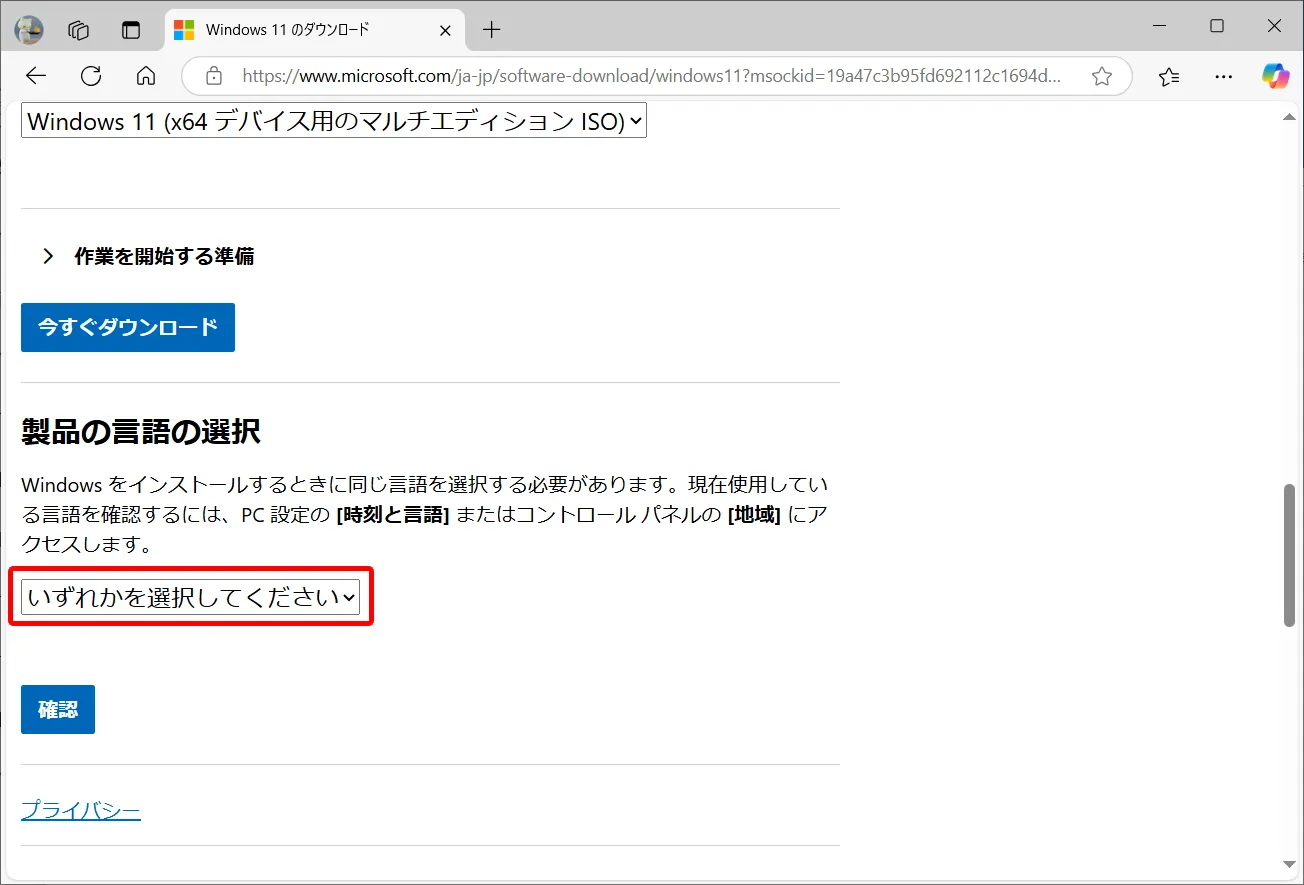Image resolution: width=1304 pixels, height=885 pixels.
Task: Open browser settings and more menu
Action: (x=1223, y=76)
